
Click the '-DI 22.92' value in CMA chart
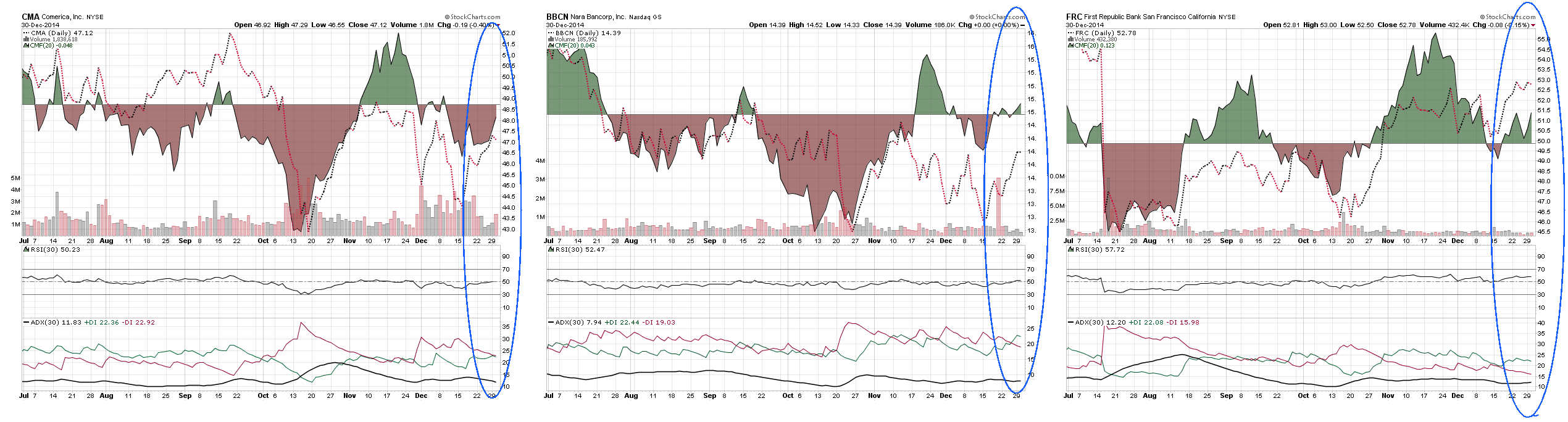(x=138, y=322)
